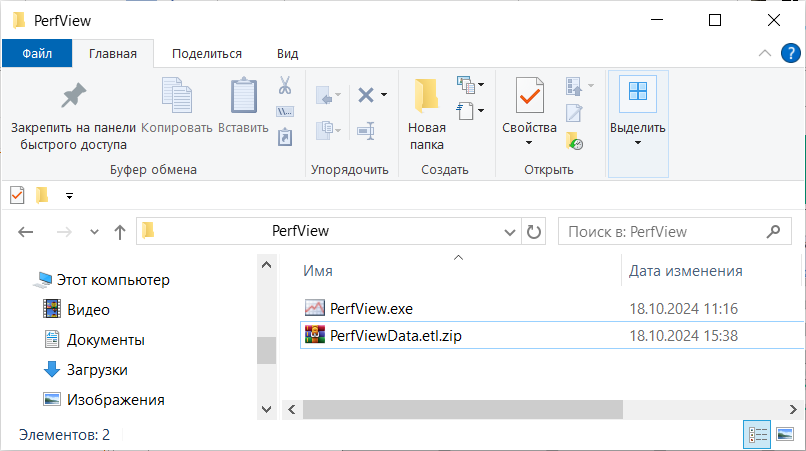
Task: Expand the Select (Выделить) dropdown
Action: click(x=637, y=142)
